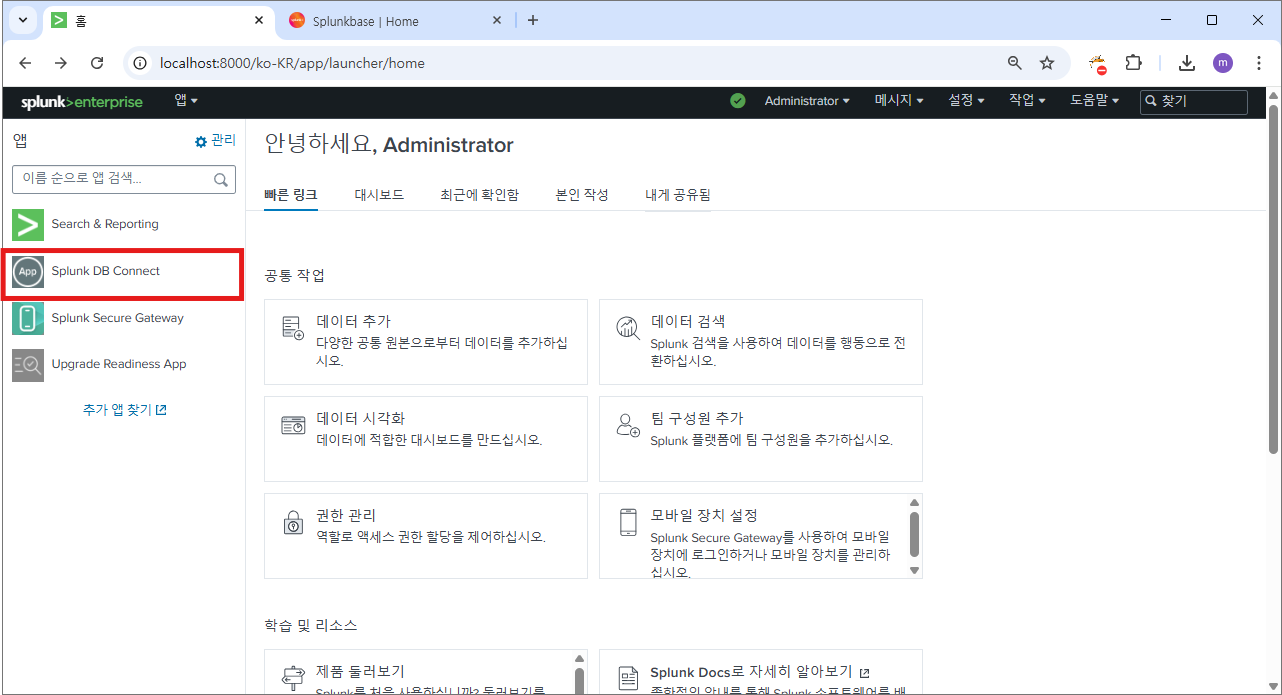
Task: View site information icon in address bar
Action: 141,63
